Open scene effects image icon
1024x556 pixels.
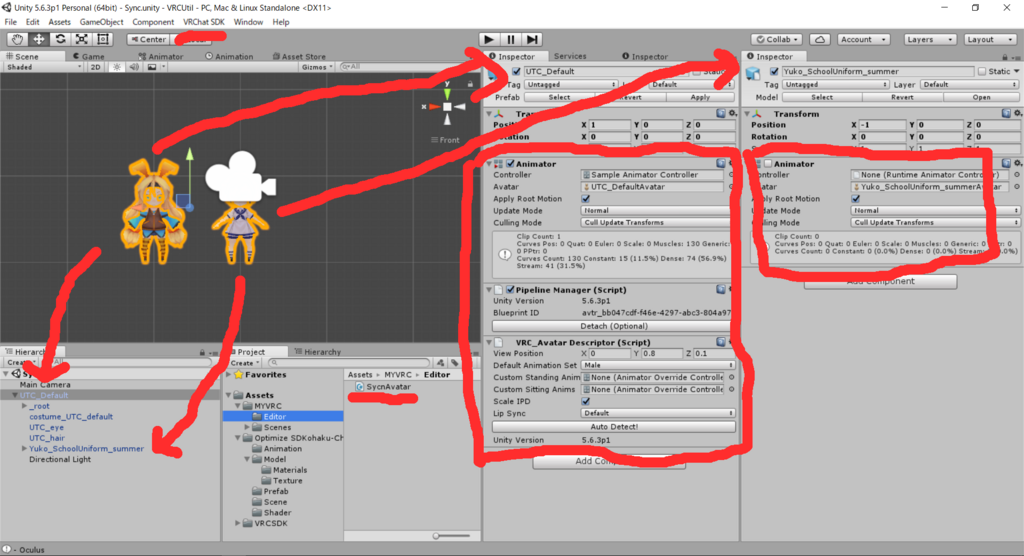coord(152,67)
